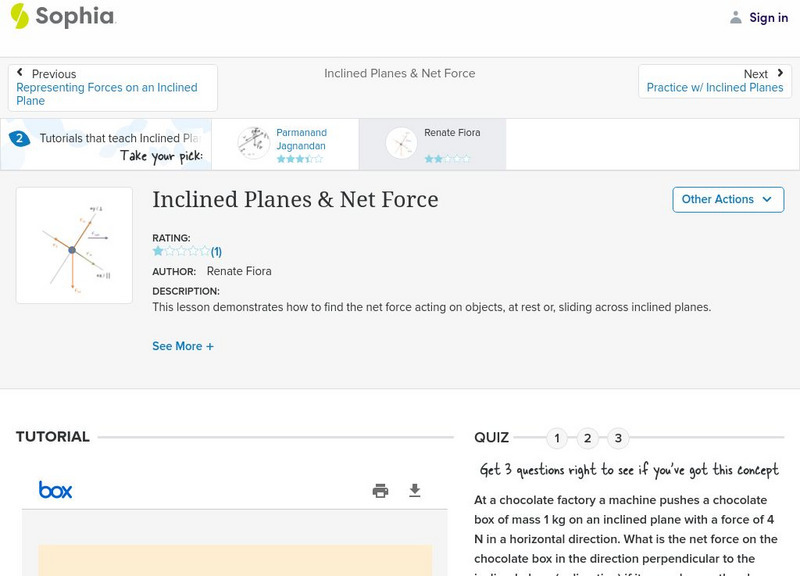
Task: Click the star rating under RATING
Action: pos(181,252)
